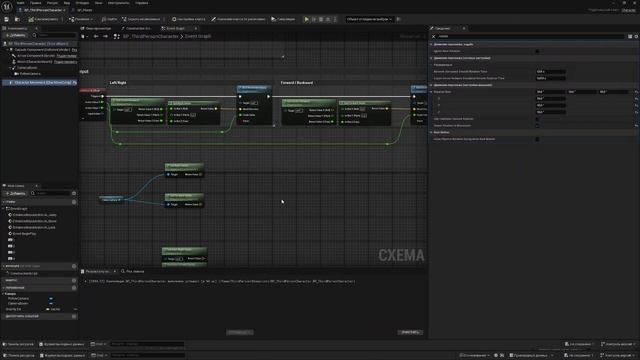Image resolution: width=640 pixels, height=360 pixels.
Task: Click BP_ThirdPersonCharacter in the graph breadcrumb
Action: click(151, 36)
